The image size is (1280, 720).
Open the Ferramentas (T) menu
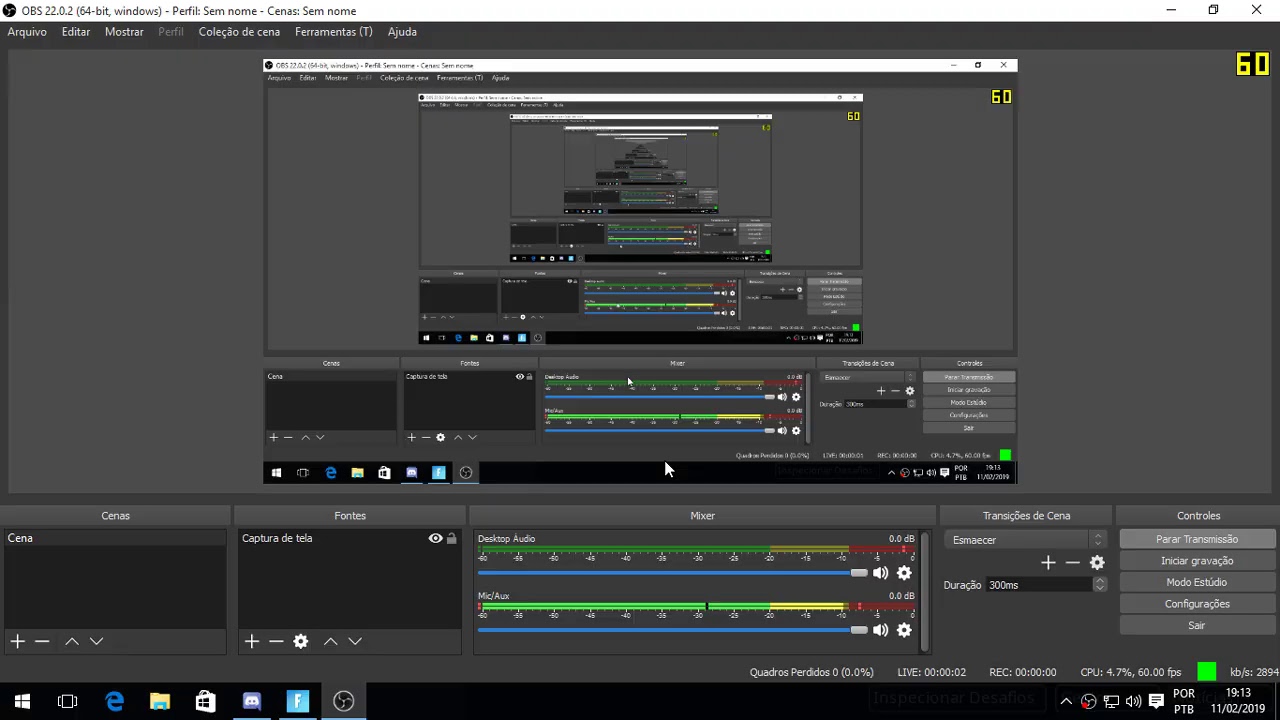coord(333,32)
